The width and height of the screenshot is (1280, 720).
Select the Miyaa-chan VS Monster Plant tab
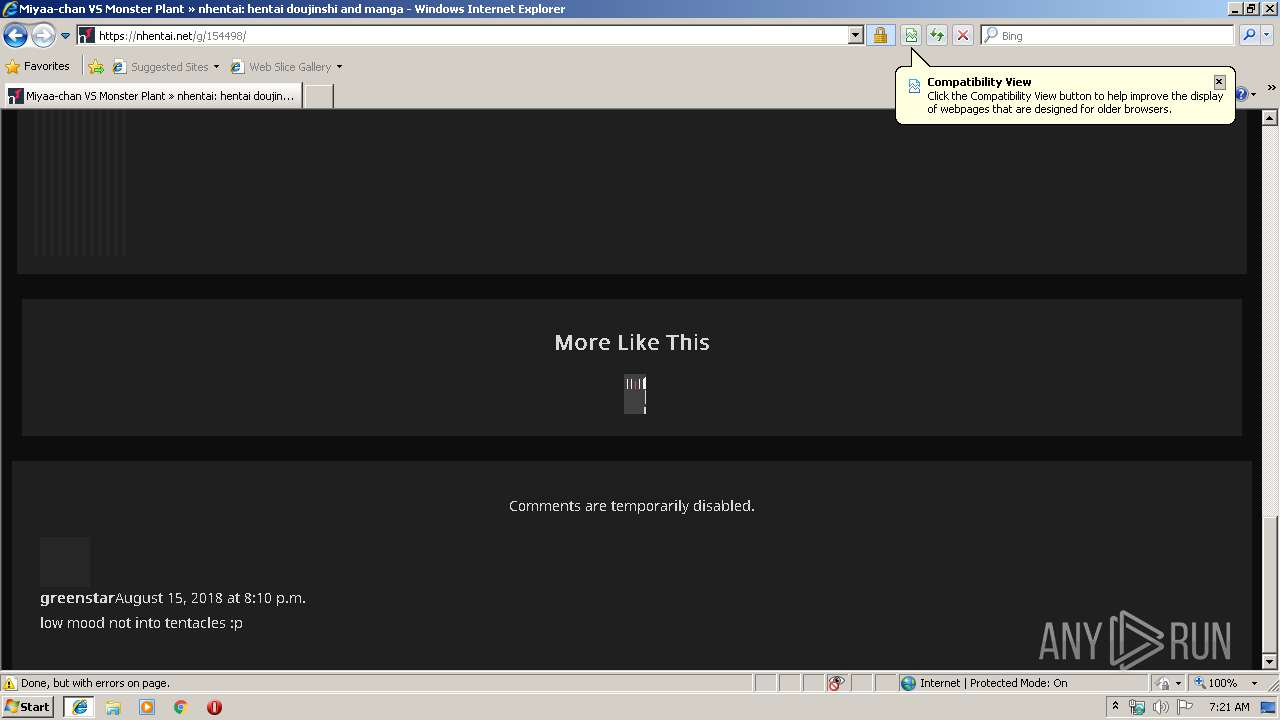(152, 96)
